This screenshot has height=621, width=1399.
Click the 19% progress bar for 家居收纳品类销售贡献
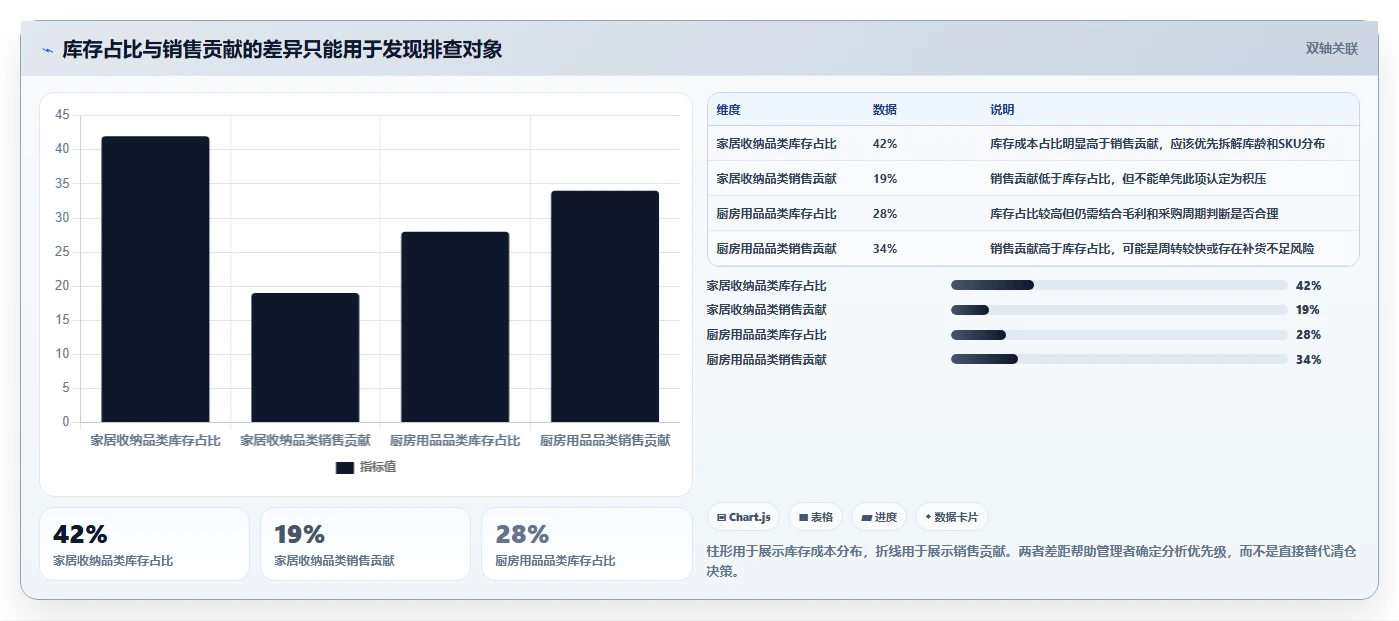pyautogui.click(x=1119, y=310)
